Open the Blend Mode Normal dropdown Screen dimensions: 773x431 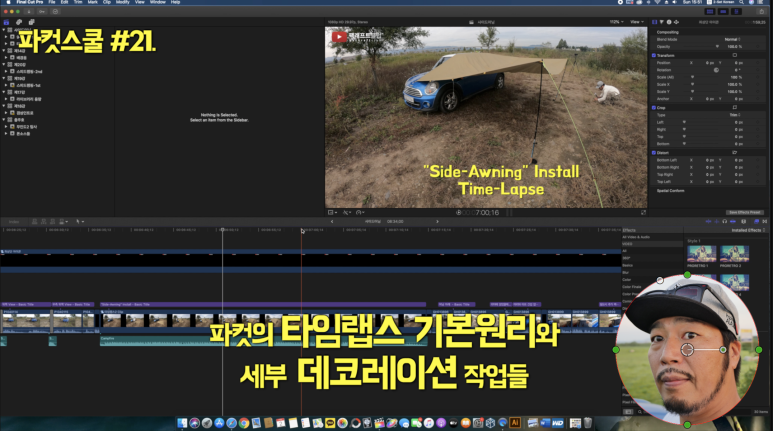pos(733,39)
